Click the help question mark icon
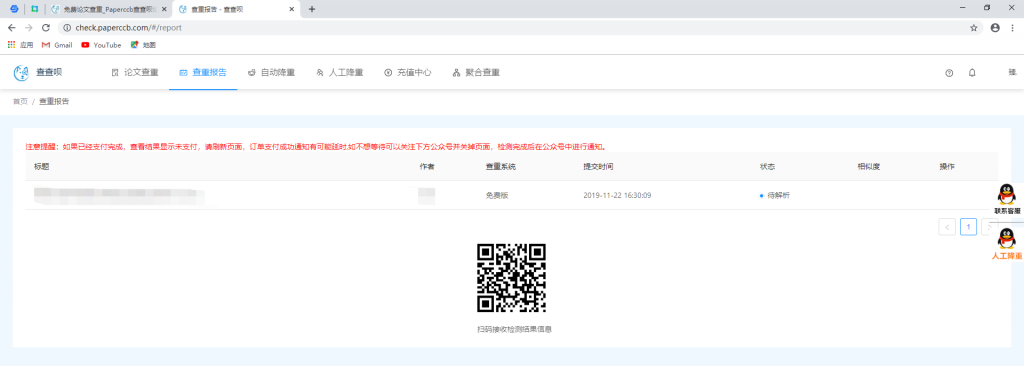This screenshot has height=366, width=1024. (949, 73)
